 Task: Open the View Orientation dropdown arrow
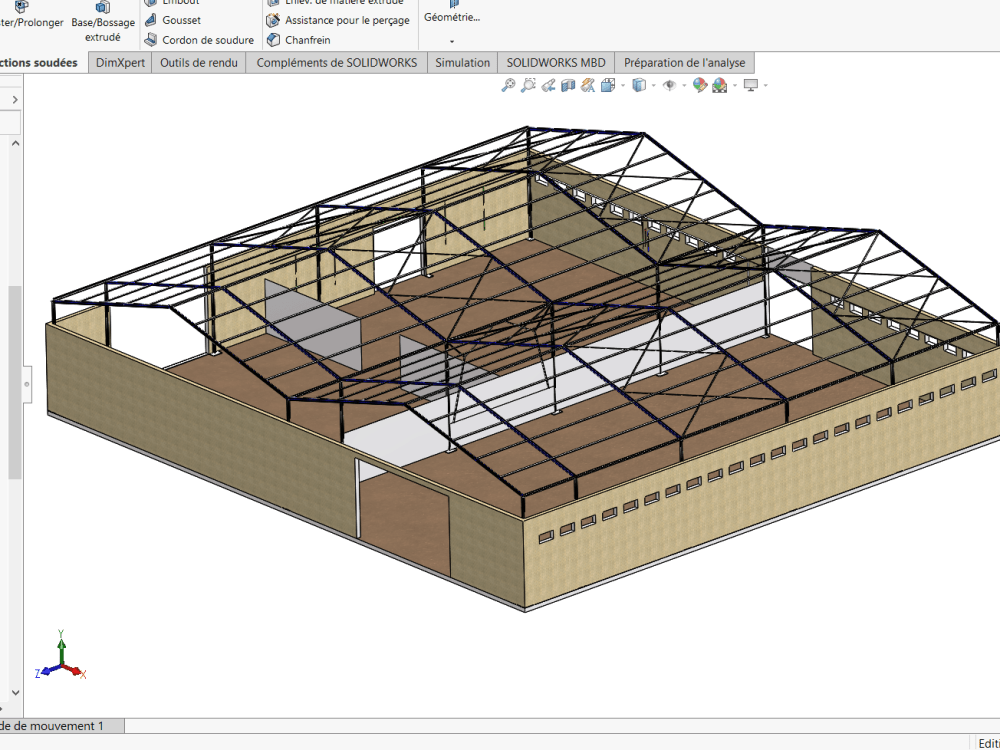click(622, 85)
